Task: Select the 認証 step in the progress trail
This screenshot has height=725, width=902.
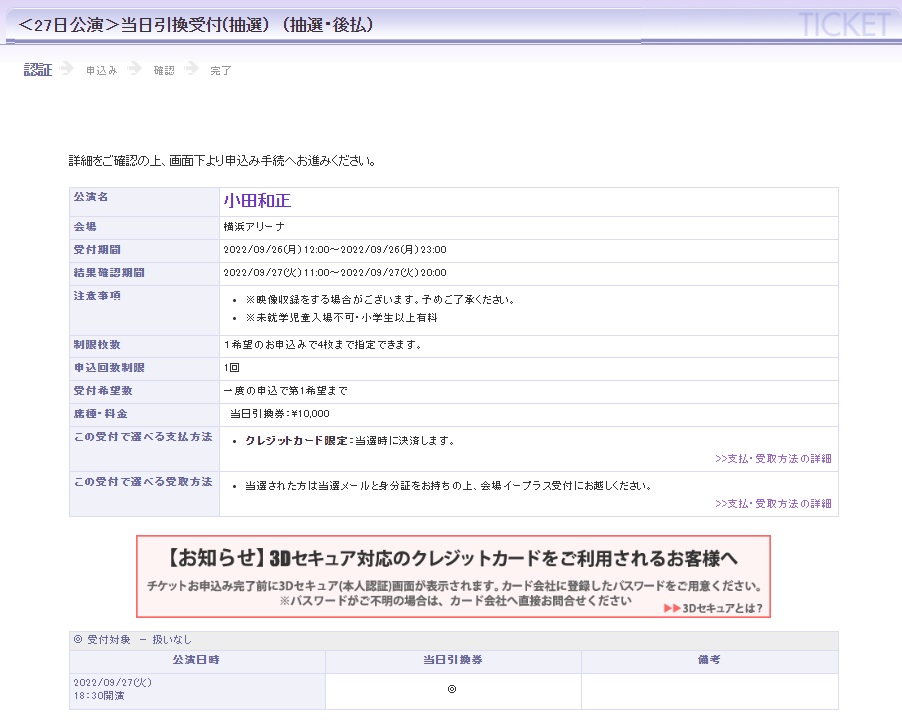Action: (38, 70)
